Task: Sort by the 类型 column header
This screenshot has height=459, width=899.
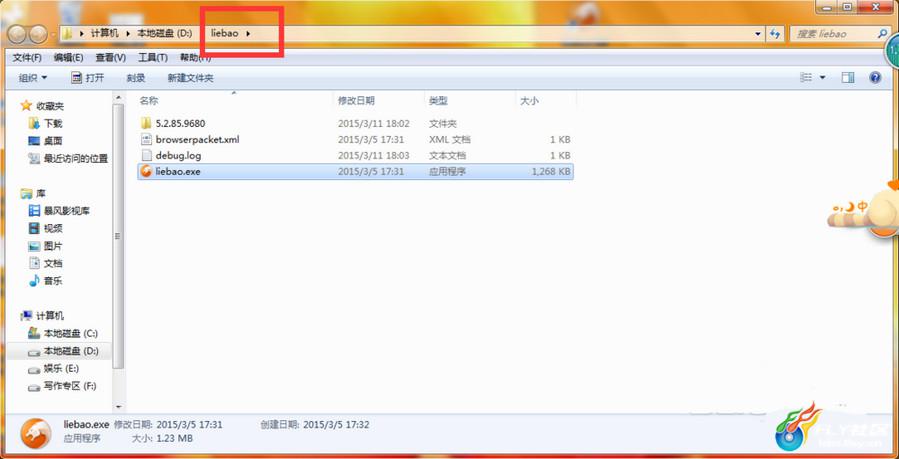Action: 470,100
